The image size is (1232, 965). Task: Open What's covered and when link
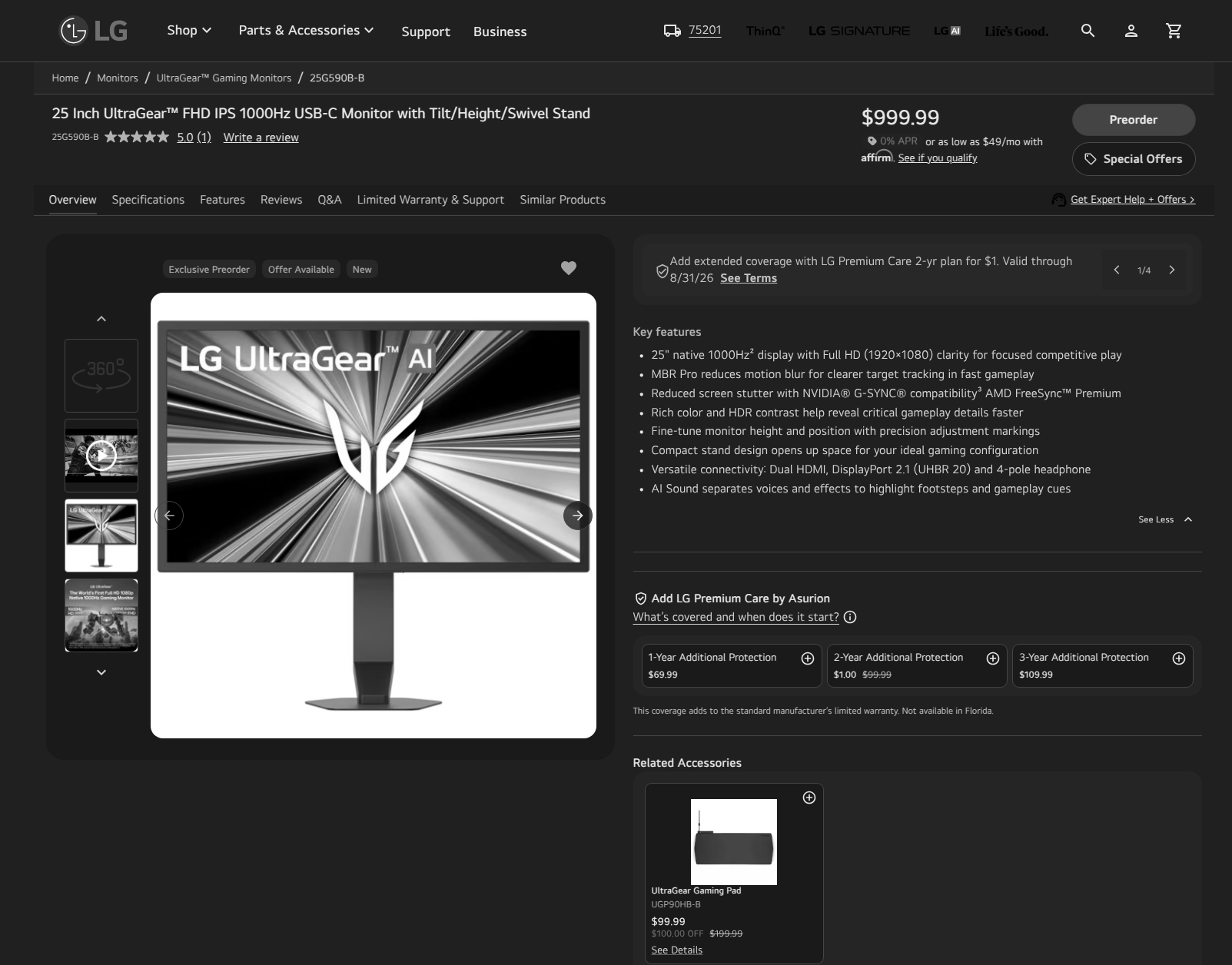(x=736, y=617)
